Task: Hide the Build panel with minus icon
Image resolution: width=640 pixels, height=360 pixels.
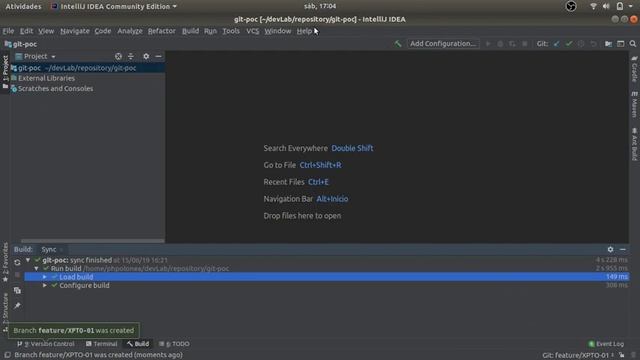Action: tap(622, 249)
